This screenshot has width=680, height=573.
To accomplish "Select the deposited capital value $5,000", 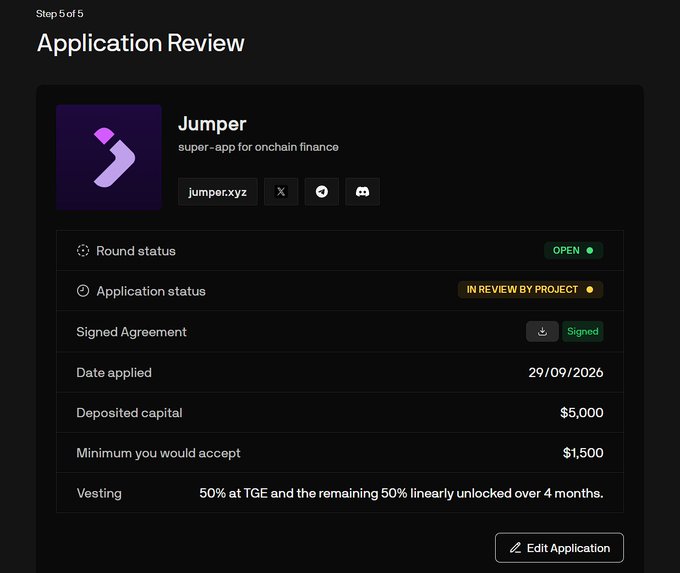I will pyautogui.click(x=582, y=413).
